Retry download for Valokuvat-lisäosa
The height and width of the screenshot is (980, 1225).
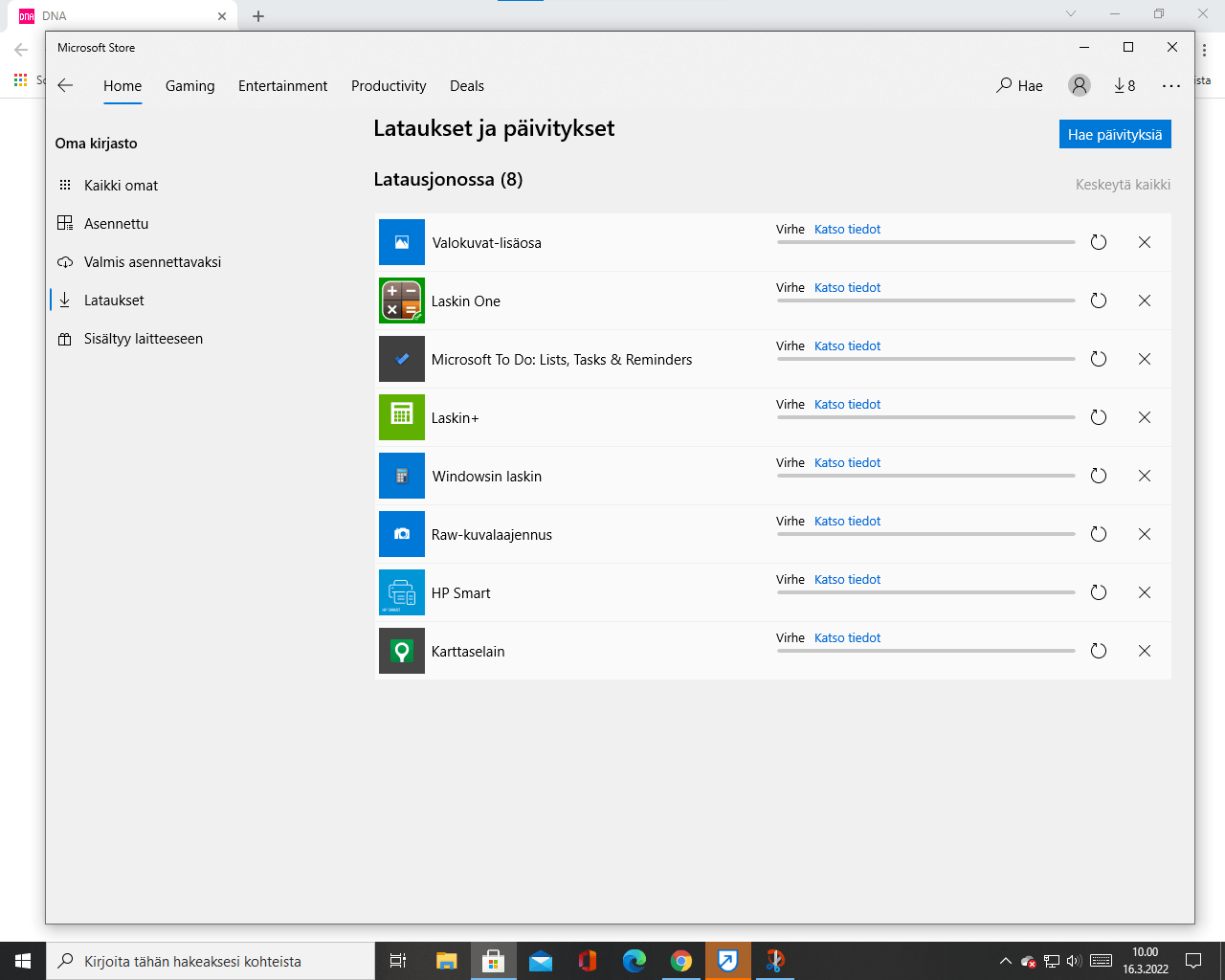(1099, 242)
